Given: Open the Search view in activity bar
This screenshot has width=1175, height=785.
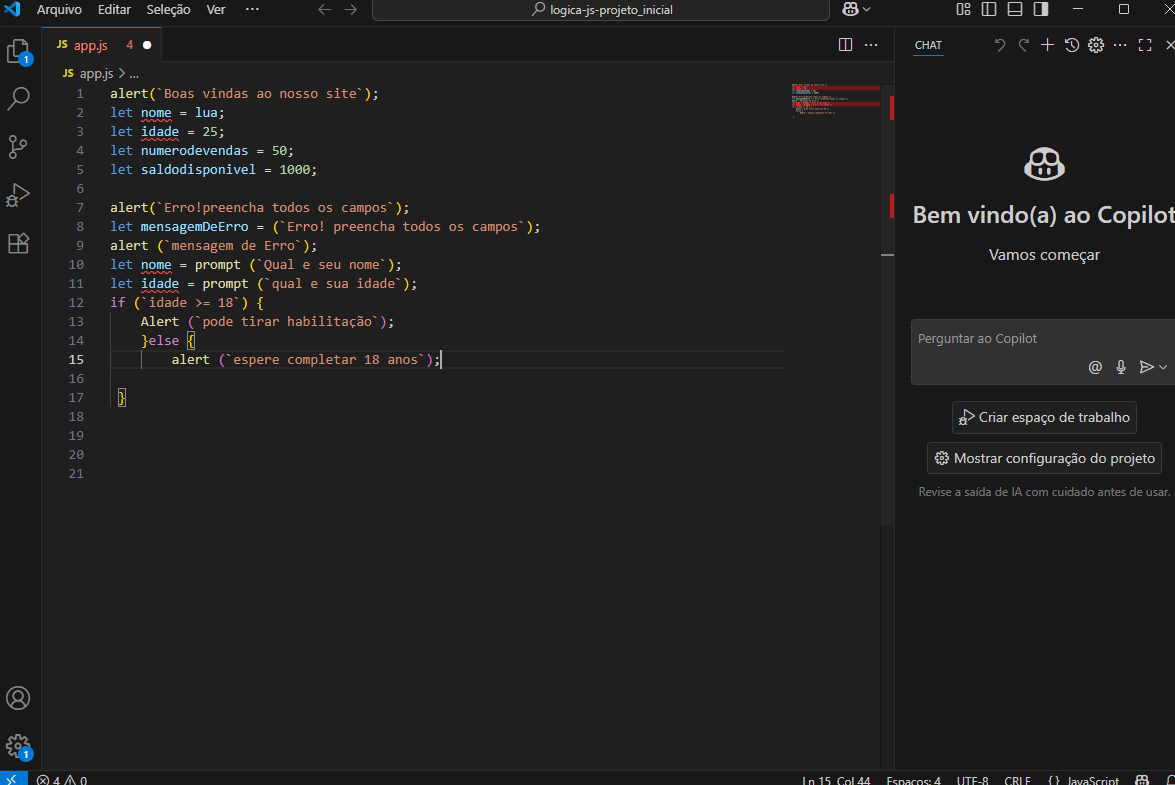Looking at the screenshot, I should pyautogui.click(x=18, y=98).
